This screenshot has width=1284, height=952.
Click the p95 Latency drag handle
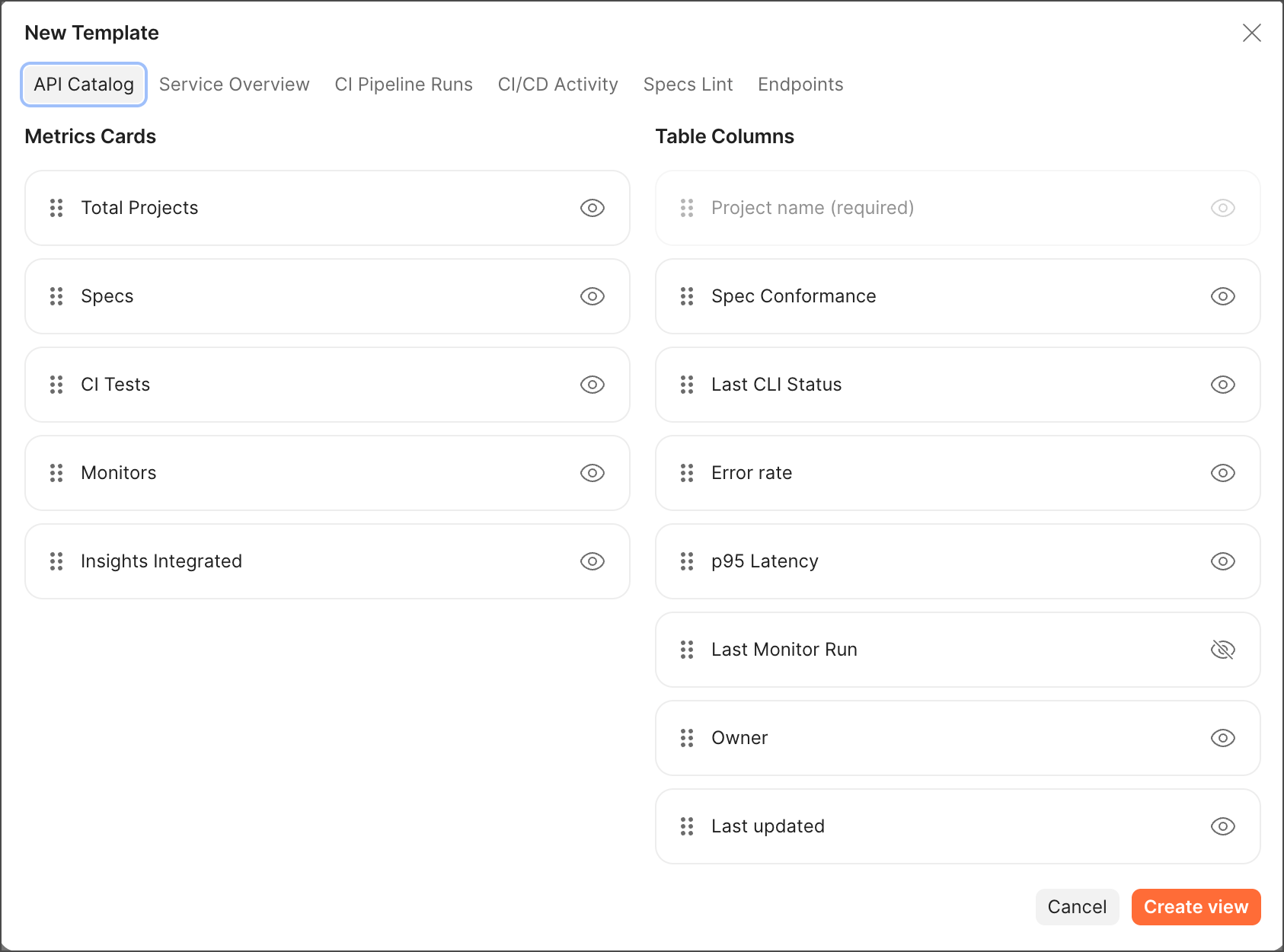pyautogui.click(x=687, y=561)
